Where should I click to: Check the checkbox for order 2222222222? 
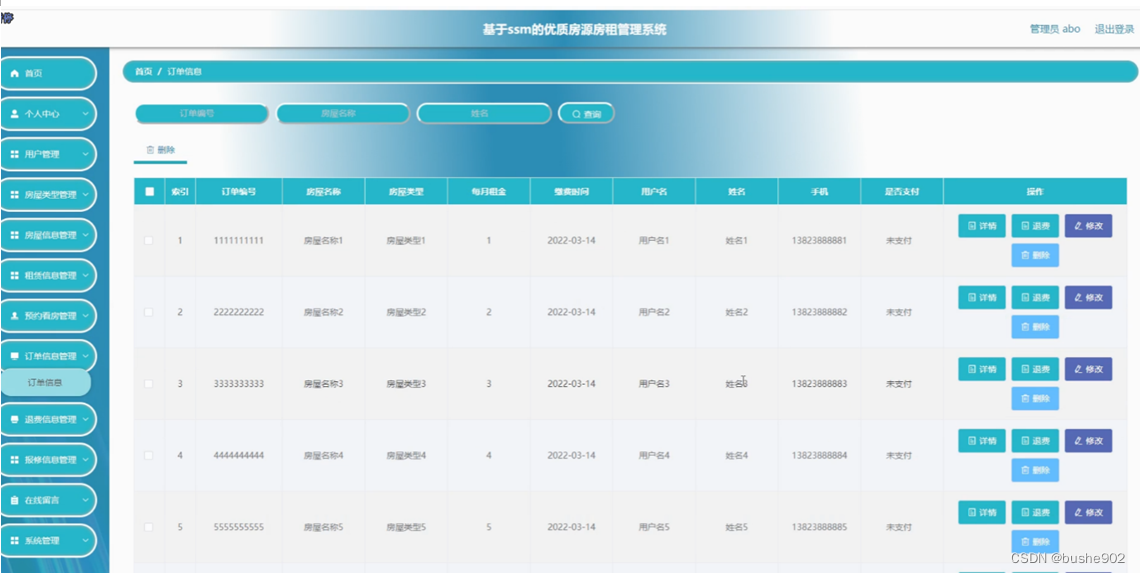click(x=149, y=312)
